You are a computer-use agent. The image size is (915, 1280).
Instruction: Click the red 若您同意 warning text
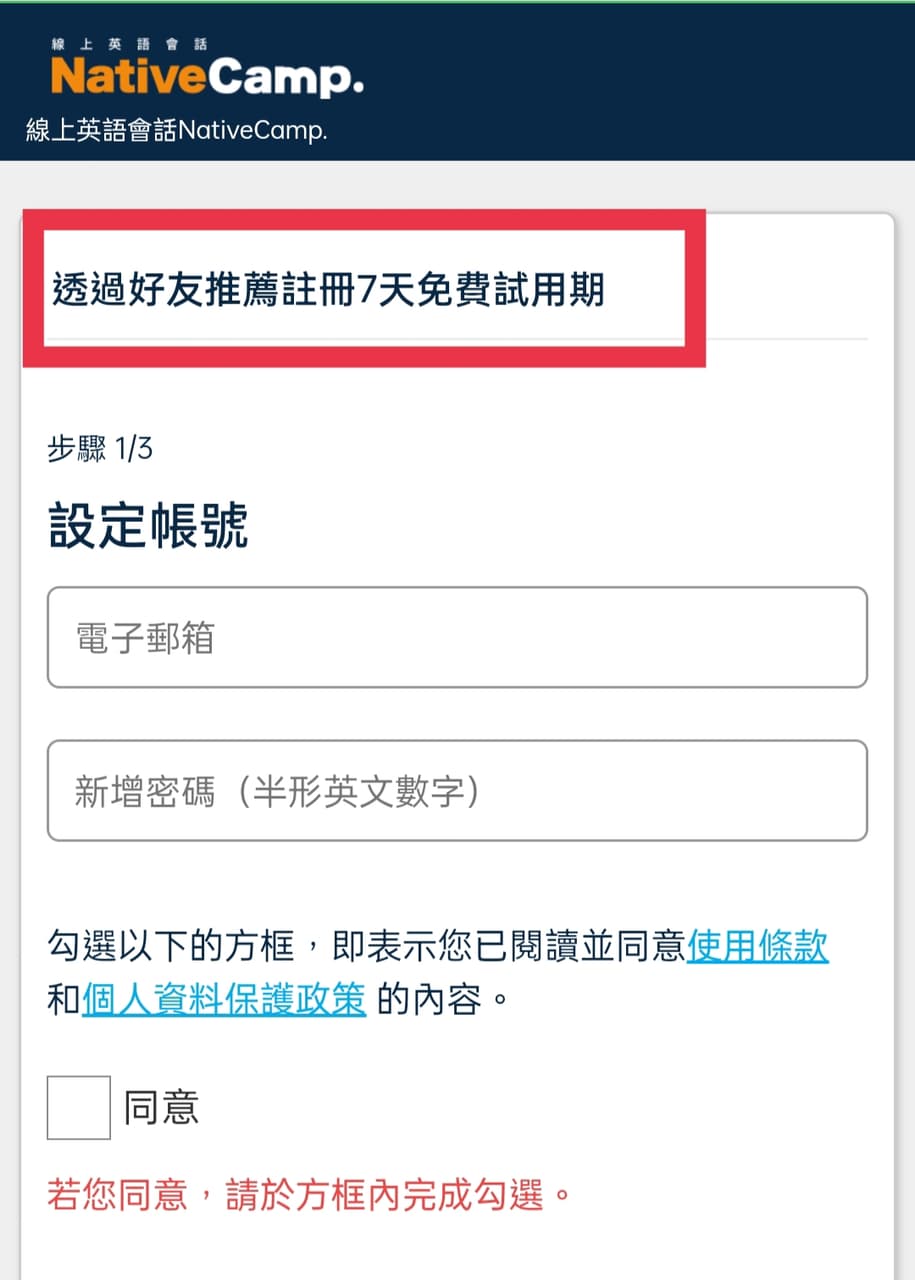(x=300, y=1192)
